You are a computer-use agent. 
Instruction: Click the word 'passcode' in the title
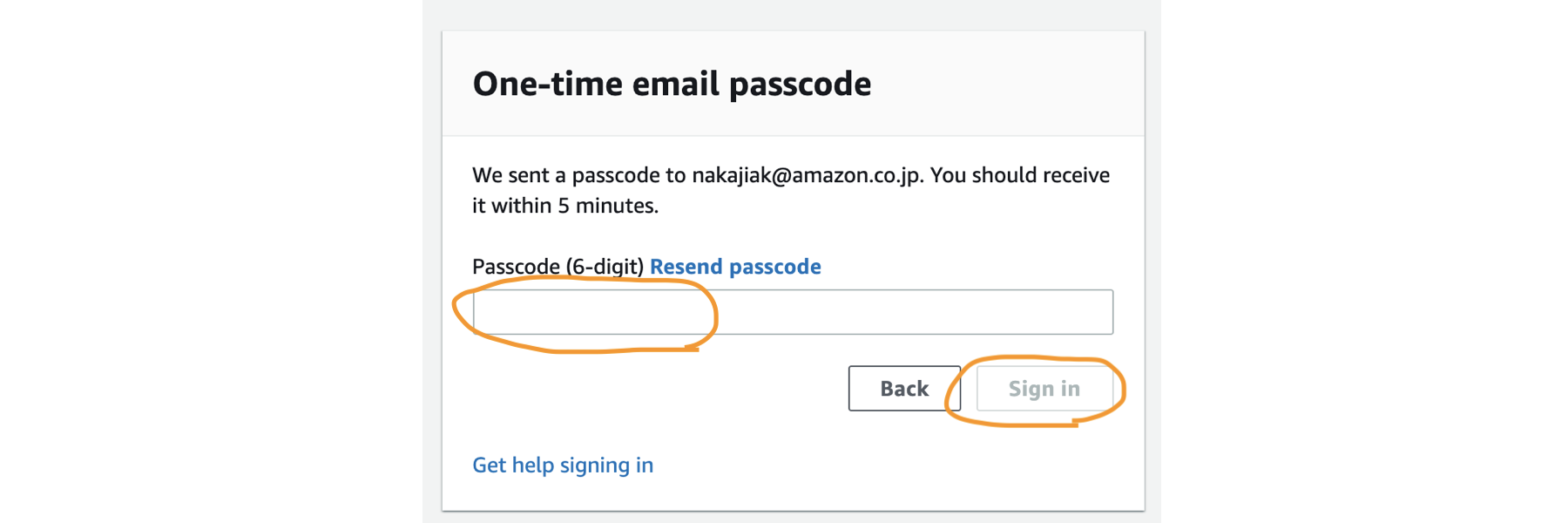(800, 85)
